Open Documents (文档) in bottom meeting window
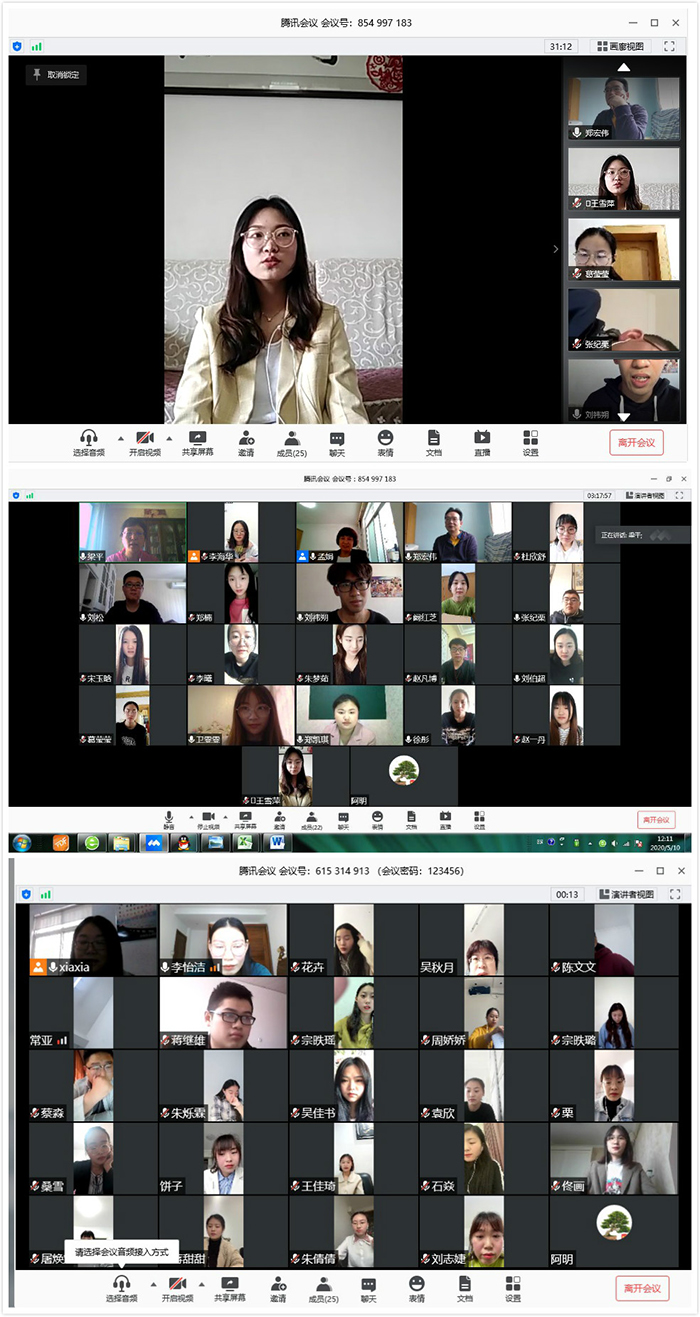 click(x=465, y=1289)
